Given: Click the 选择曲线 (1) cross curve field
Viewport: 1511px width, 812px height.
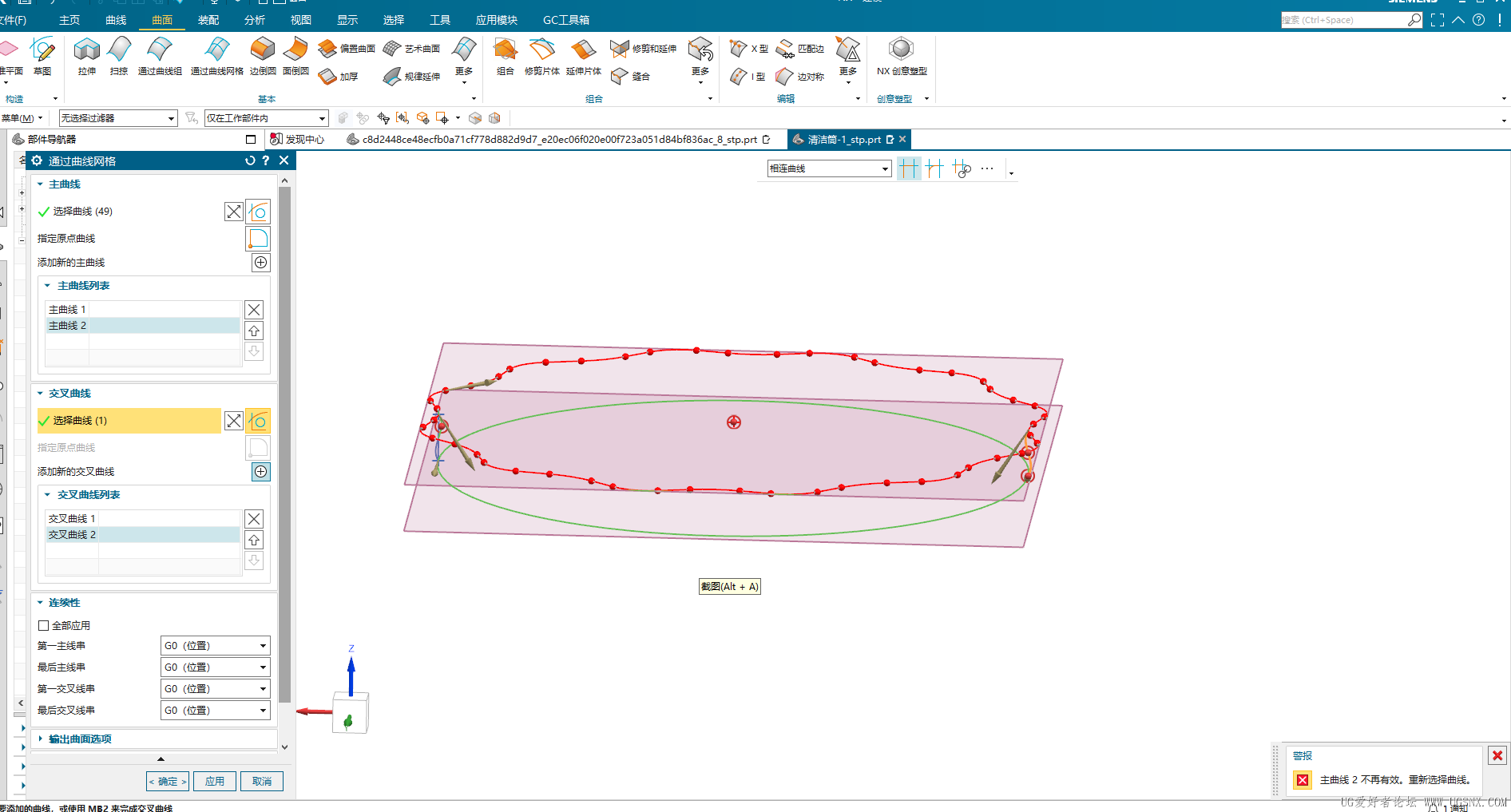Looking at the screenshot, I should point(129,421).
